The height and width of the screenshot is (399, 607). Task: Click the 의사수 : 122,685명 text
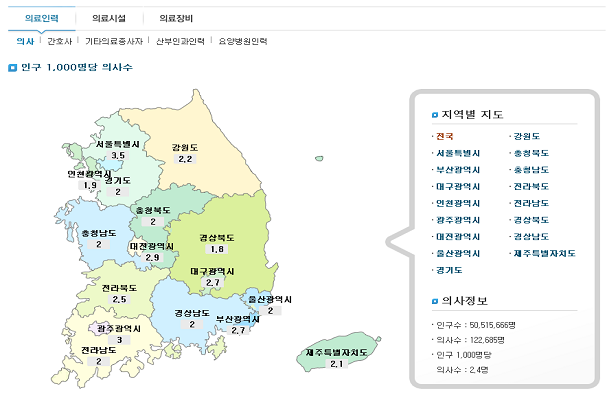tap(470, 340)
